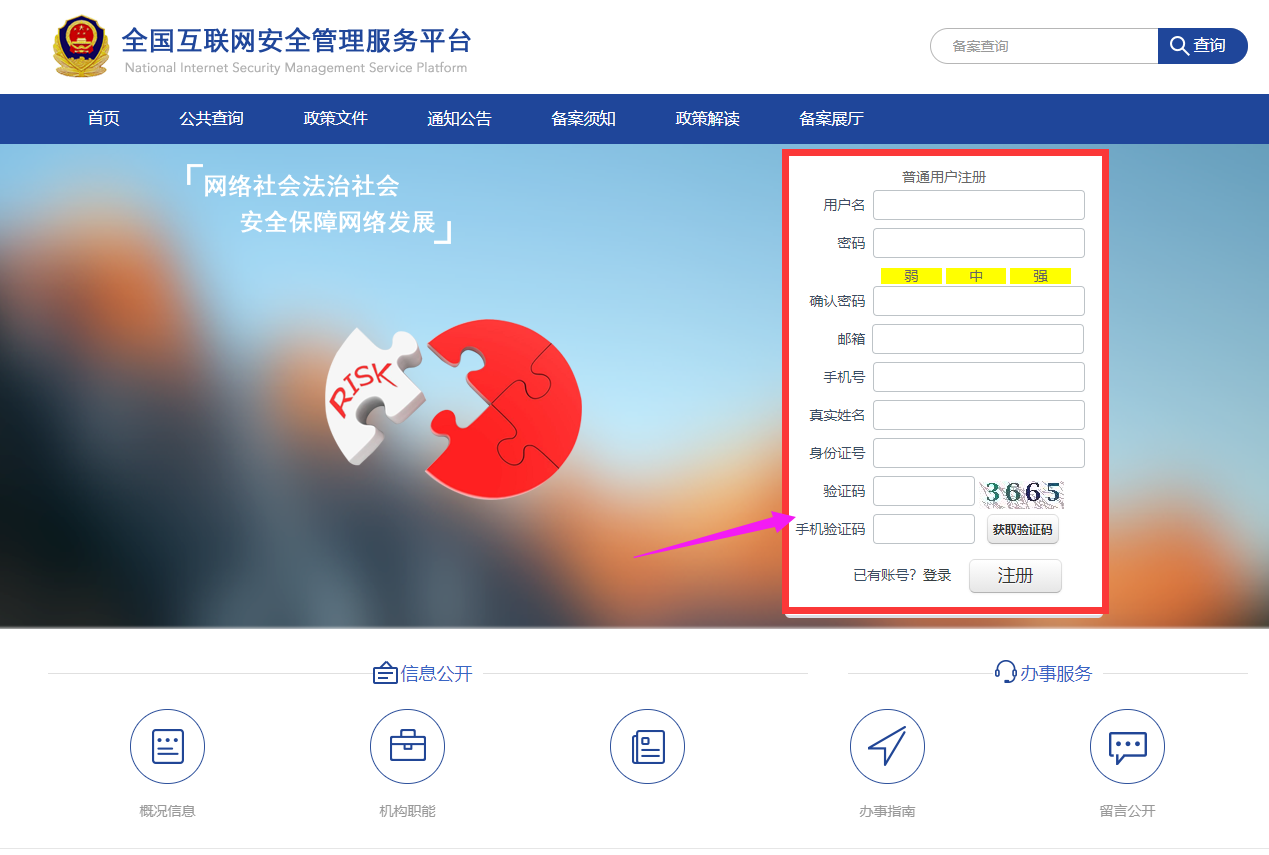Open the 办事指南 navigation arrow icon
Screen dimensions: 1269x855
click(x=887, y=747)
